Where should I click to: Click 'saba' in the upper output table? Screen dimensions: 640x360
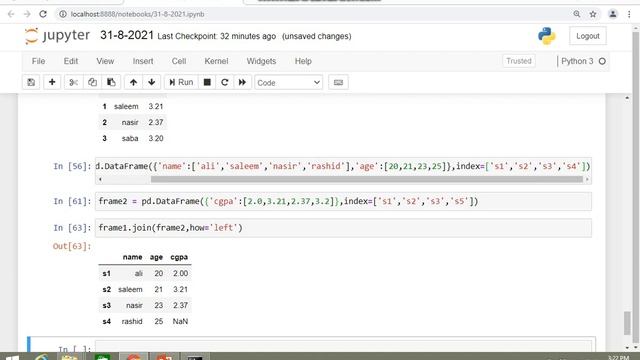tap(130, 138)
